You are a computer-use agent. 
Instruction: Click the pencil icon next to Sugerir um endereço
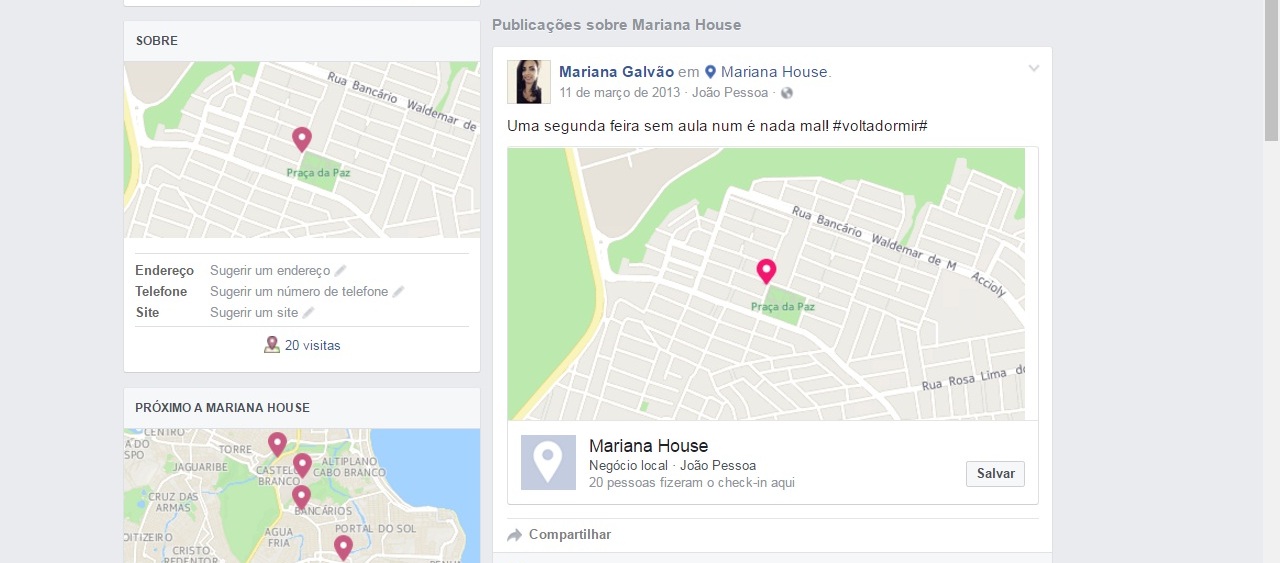point(340,271)
